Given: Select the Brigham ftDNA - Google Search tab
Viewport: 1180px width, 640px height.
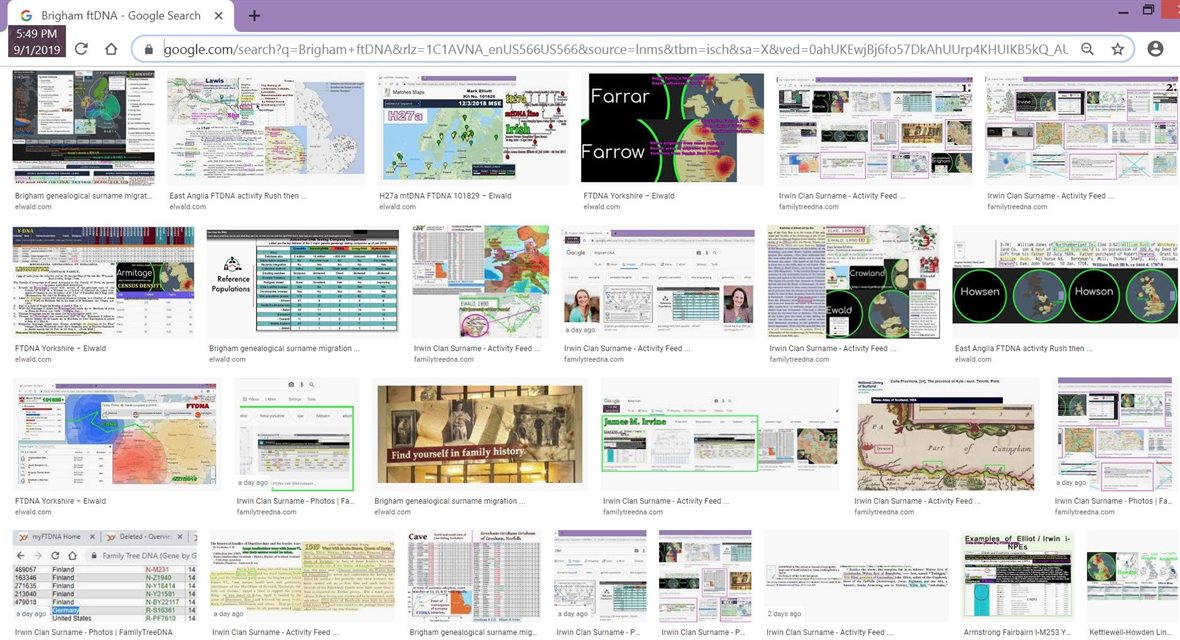Looking at the screenshot, I should [x=120, y=16].
